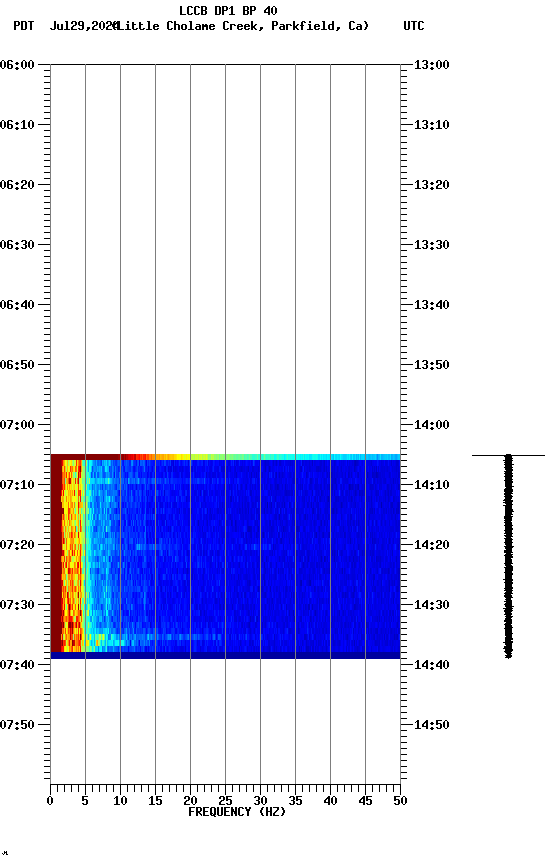Click the PDT time label 07:10
The height and width of the screenshot is (864, 552).
(x=17, y=485)
